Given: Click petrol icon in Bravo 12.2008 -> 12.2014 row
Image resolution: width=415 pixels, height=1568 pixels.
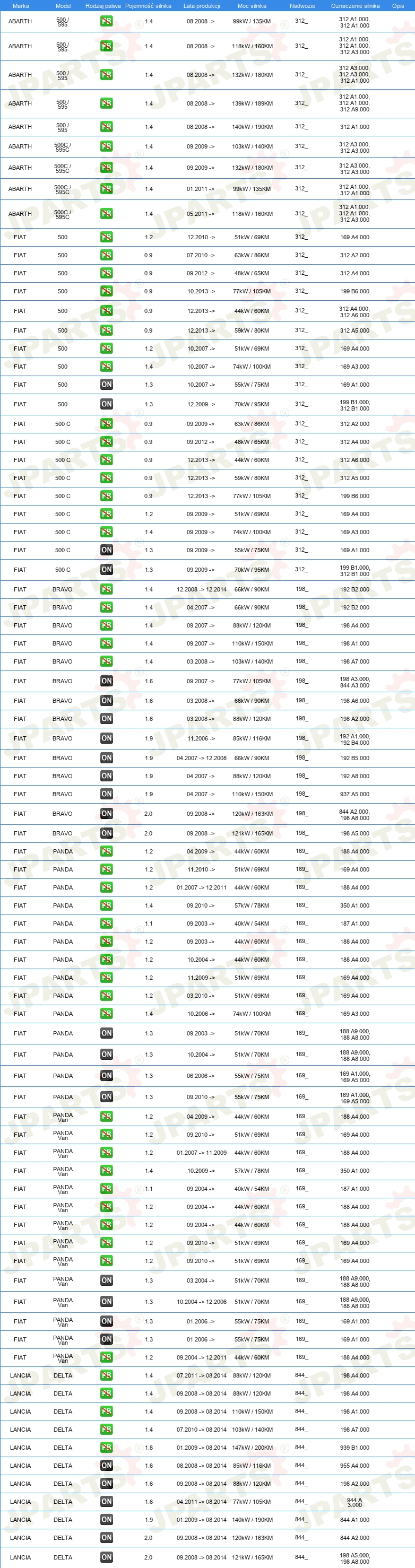Looking at the screenshot, I should pyautogui.click(x=107, y=590).
